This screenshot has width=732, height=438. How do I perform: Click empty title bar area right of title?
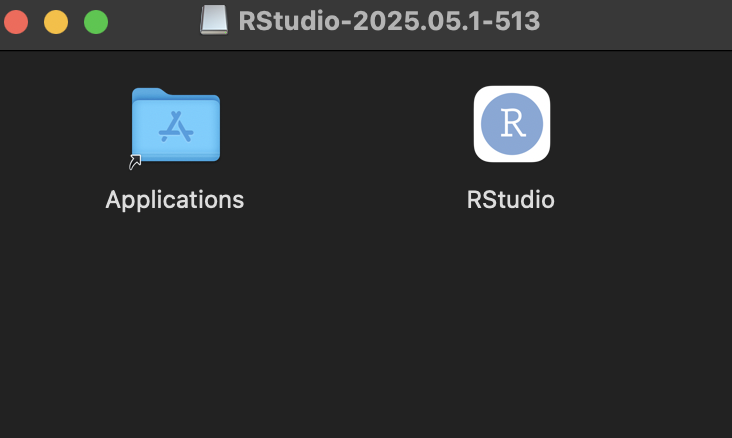[x=635, y=22]
